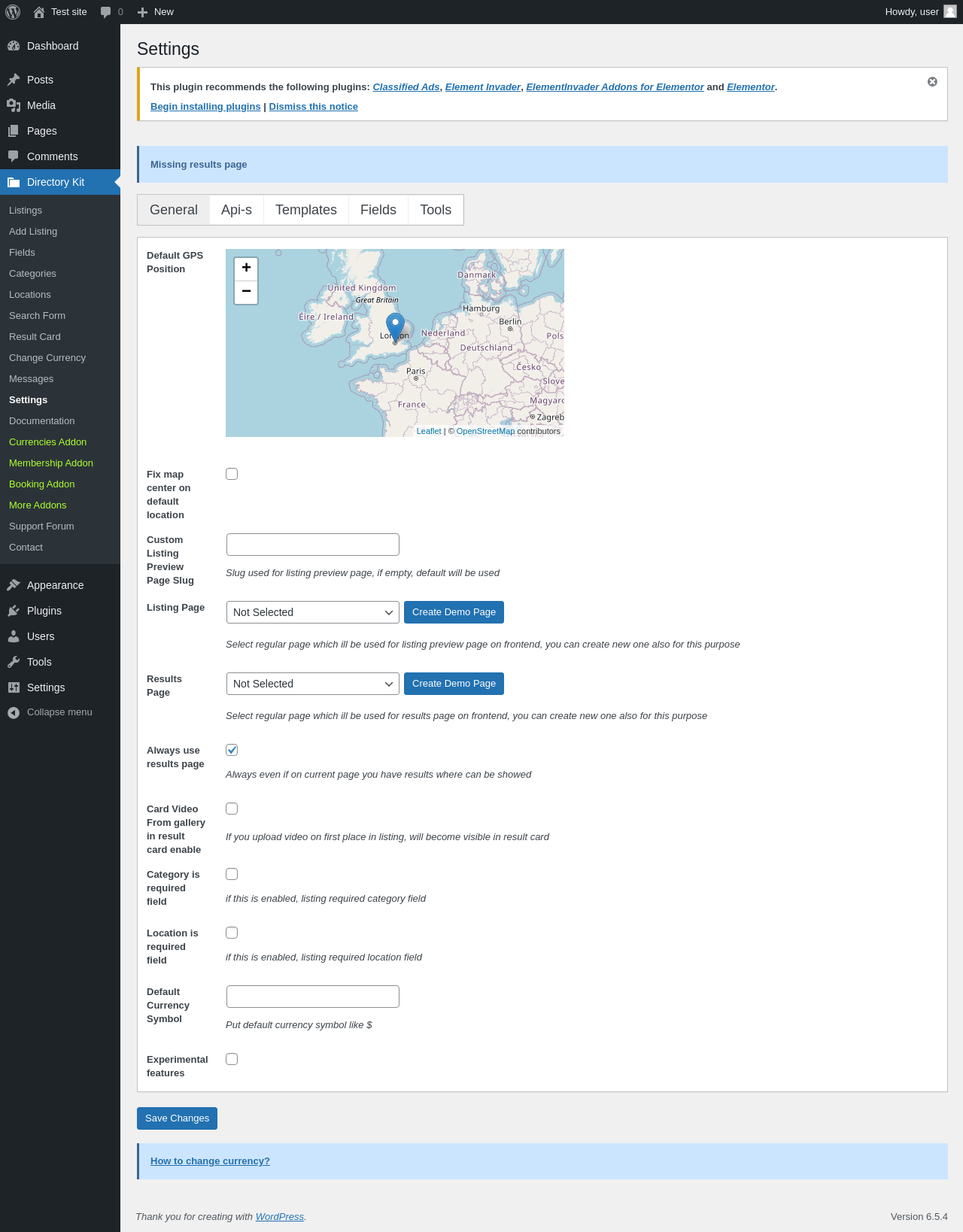Click the Collapse menu arrow icon

tap(14, 712)
